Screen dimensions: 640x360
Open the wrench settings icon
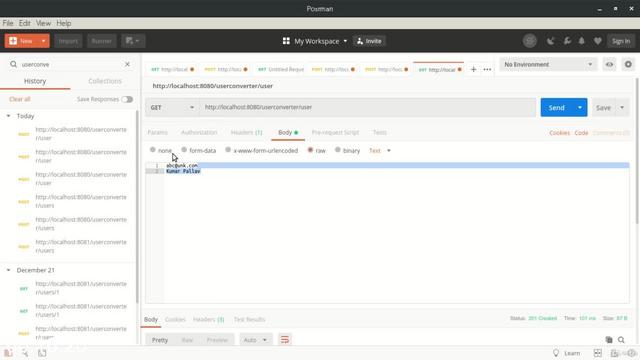(567, 41)
